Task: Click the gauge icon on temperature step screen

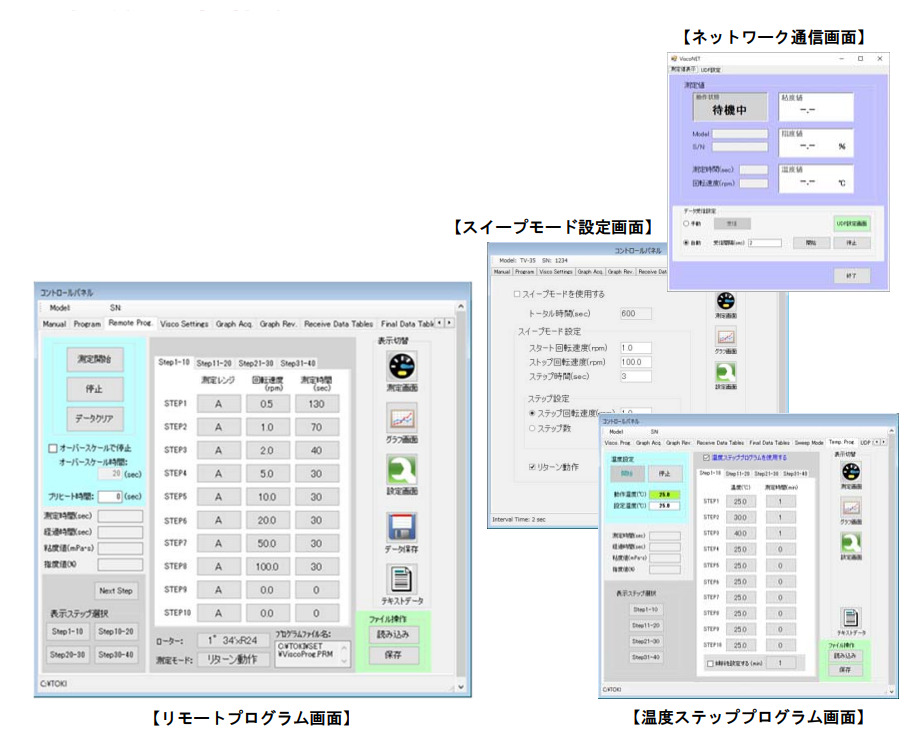Action: click(850, 473)
